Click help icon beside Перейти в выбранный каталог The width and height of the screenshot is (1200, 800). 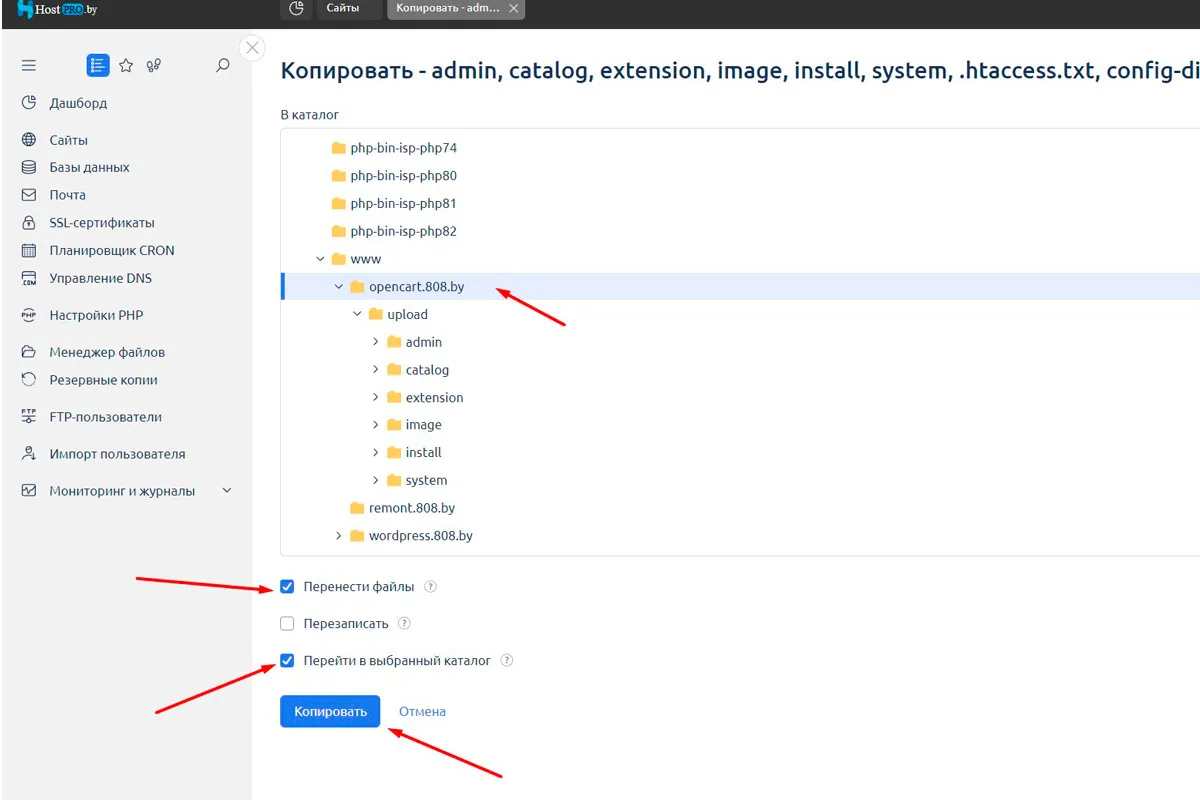pyautogui.click(x=507, y=661)
